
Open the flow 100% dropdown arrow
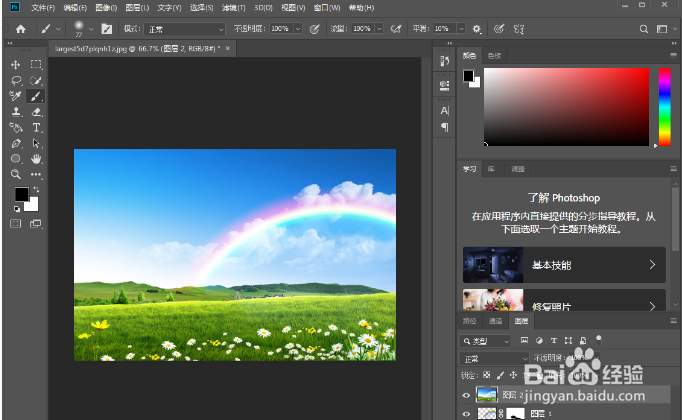[x=379, y=29]
